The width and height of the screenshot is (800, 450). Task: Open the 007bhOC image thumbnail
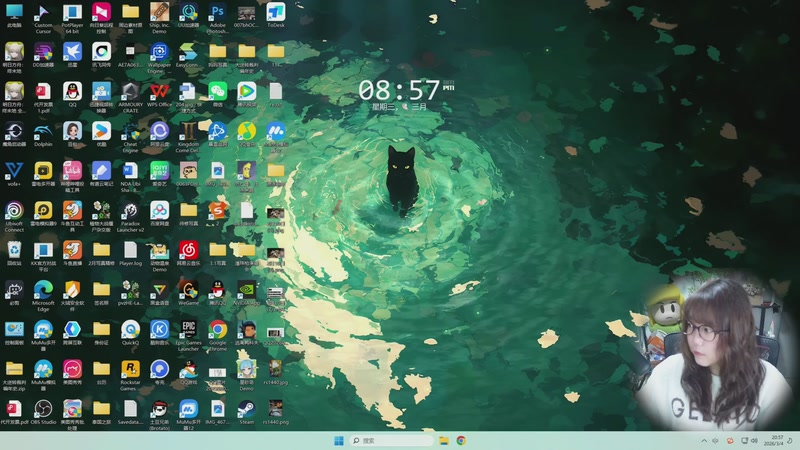[x=246, y=15]
